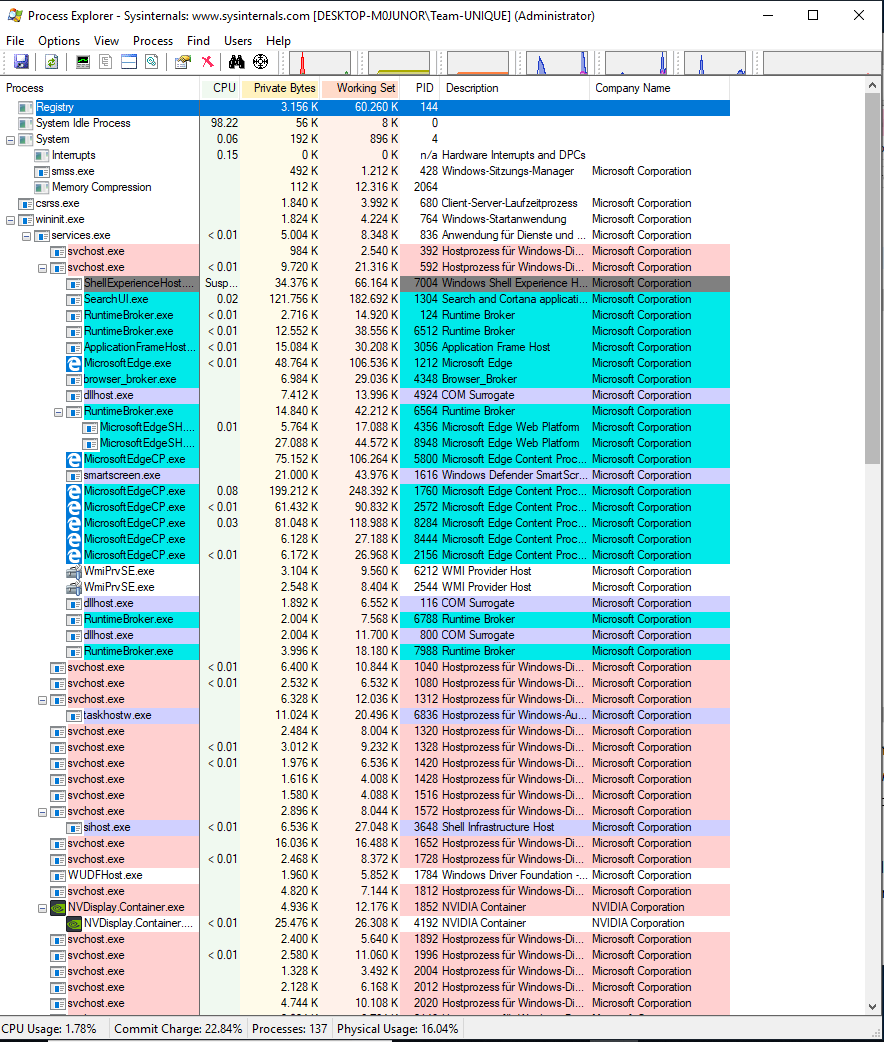Open the Options menu
Image resolution: width=884 pixels, height=1042 pixels.
click(x=59, y=41)
